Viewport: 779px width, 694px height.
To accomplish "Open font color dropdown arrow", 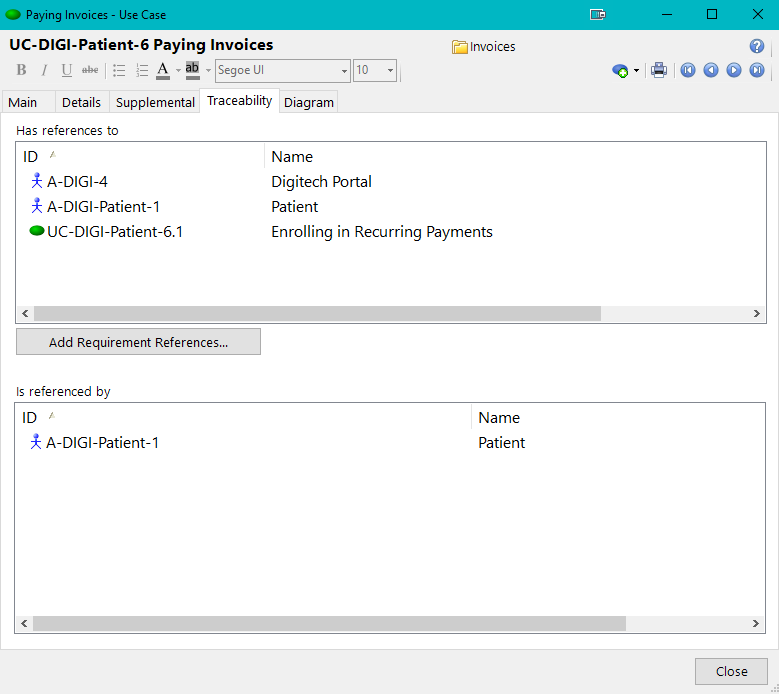I will click(x=178, y=71).
